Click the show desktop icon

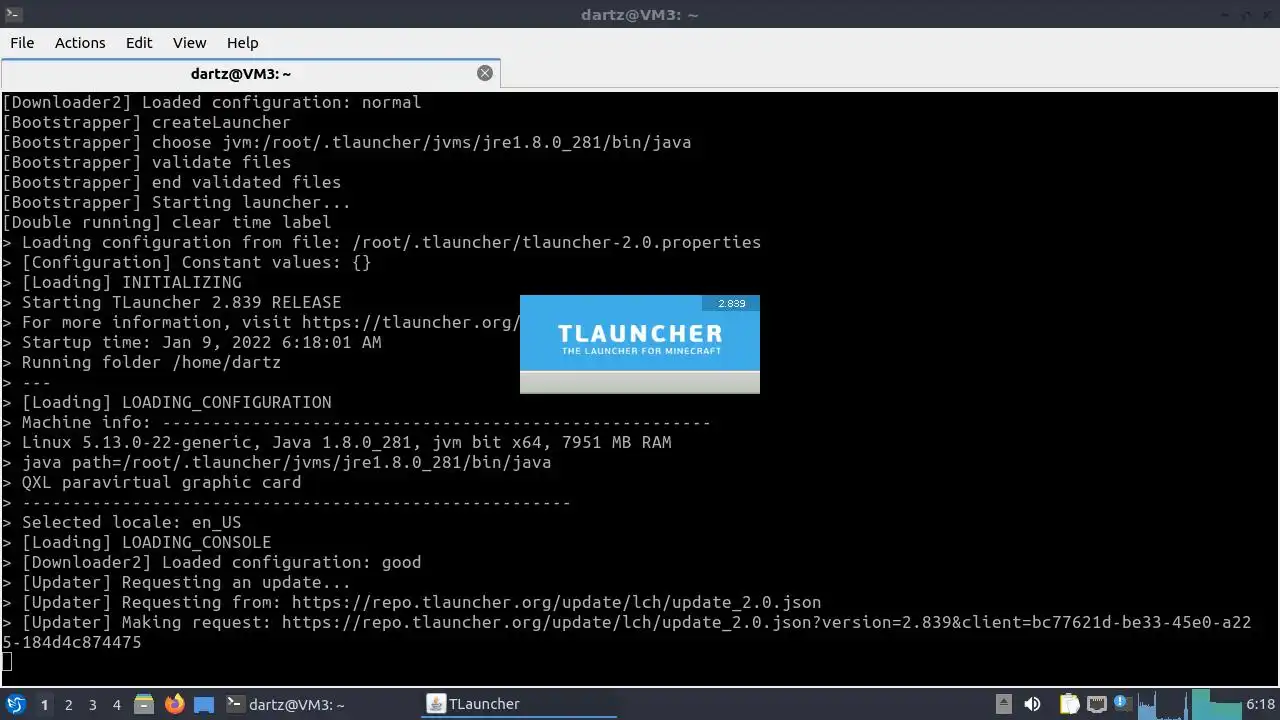204,704
